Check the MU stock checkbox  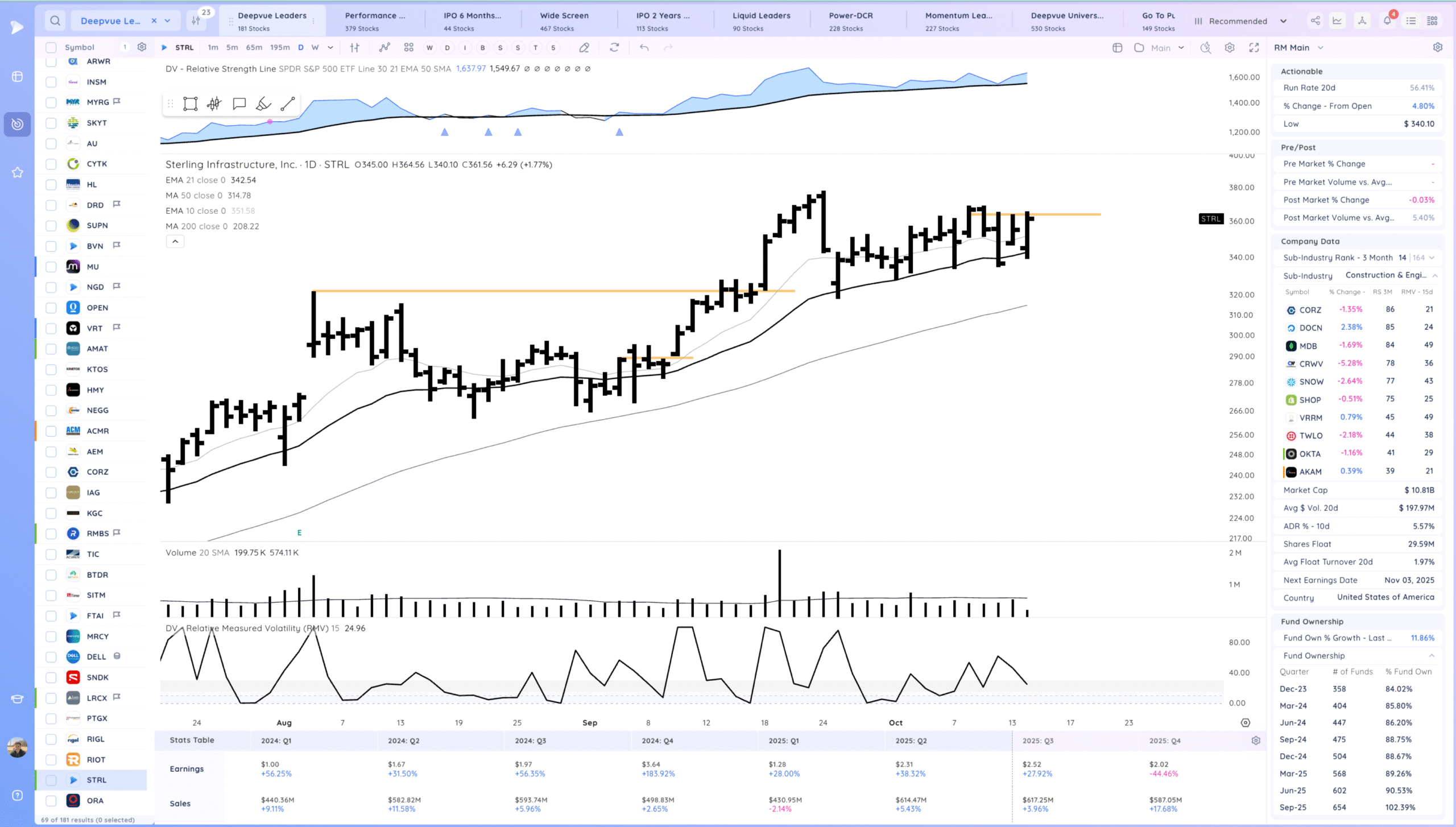51,267
